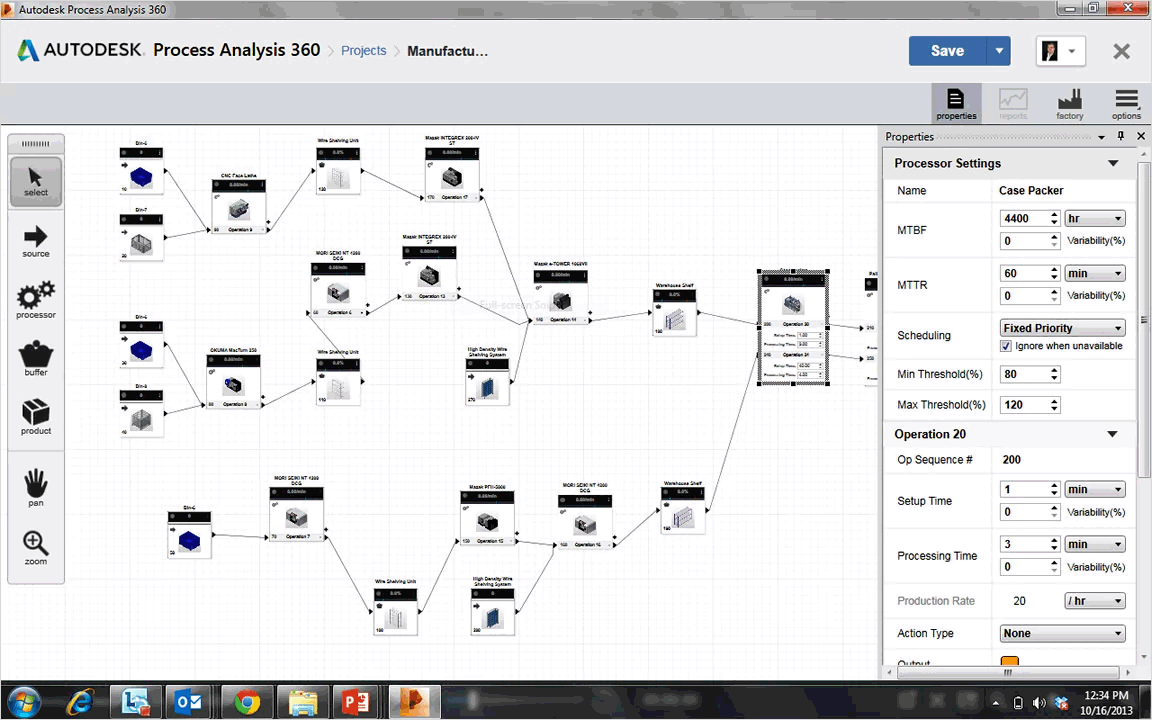Edit the MTBF value field 4400
Viewport: 1152px width, 720px height.
(x=1024, y=218)
